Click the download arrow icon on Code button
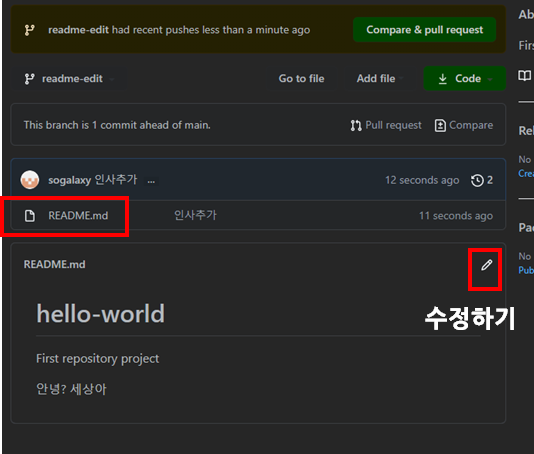 [x=442, y=79]
